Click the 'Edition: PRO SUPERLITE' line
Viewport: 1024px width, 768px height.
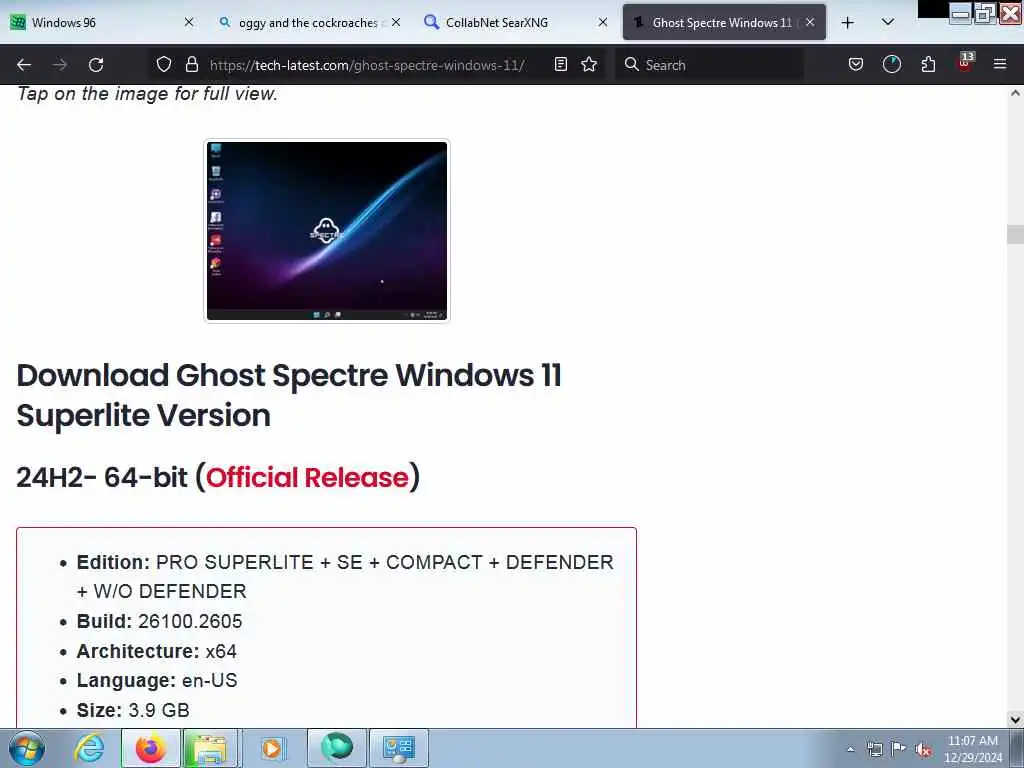click(x=345, y=577)
